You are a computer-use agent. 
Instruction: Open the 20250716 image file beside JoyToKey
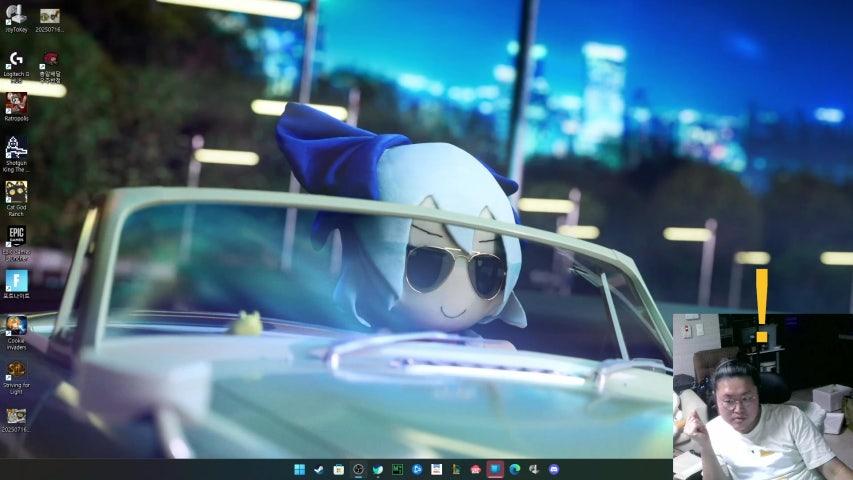50,19
